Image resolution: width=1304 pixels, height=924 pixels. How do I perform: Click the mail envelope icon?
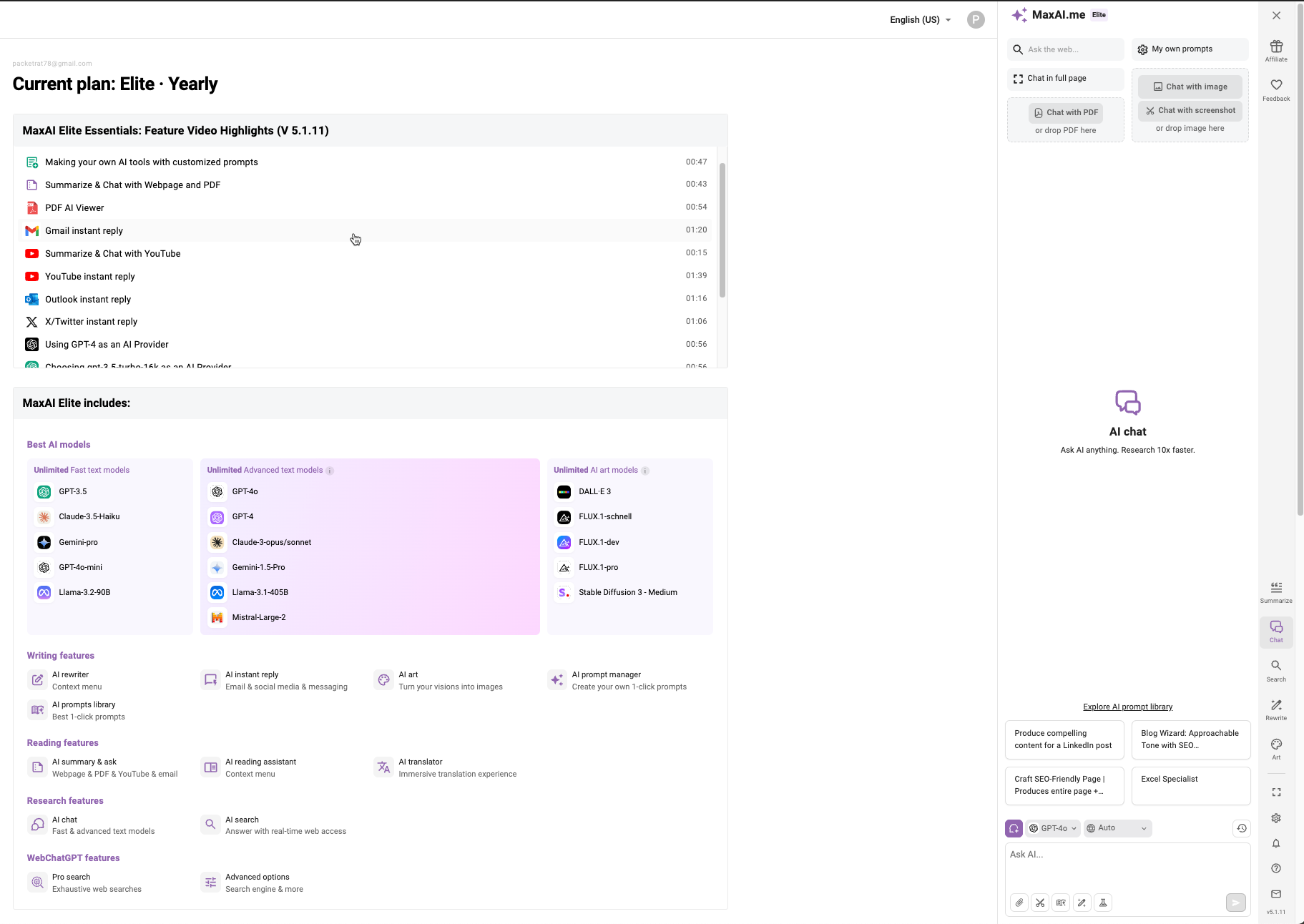(1276, 894)
